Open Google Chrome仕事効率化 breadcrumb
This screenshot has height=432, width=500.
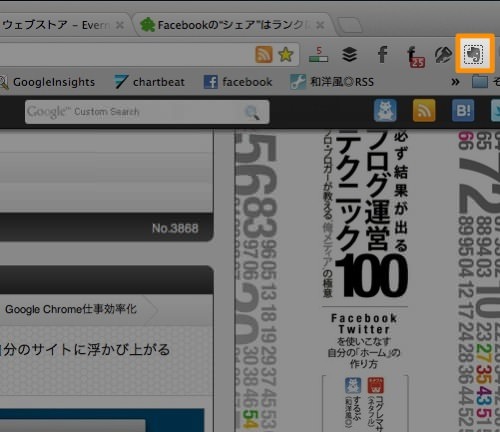(x=71, y=310)
